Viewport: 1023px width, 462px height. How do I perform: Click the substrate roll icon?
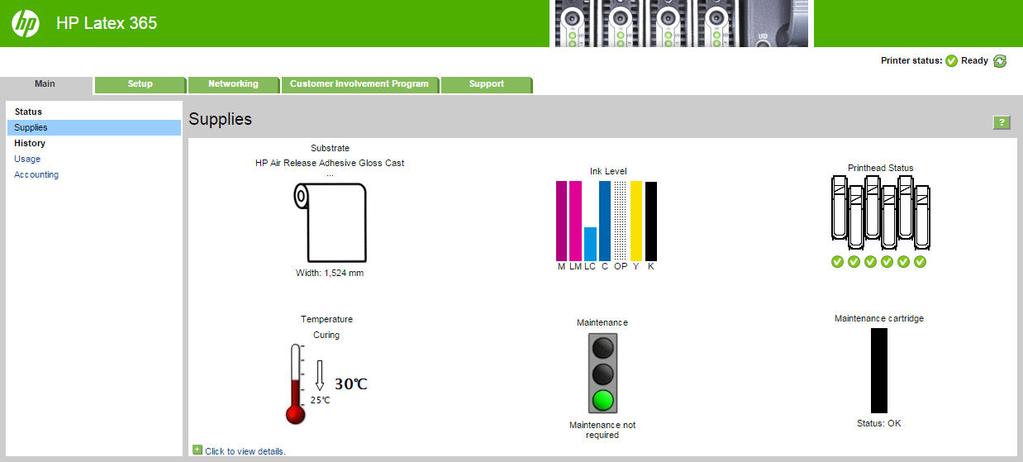[330, 223]
